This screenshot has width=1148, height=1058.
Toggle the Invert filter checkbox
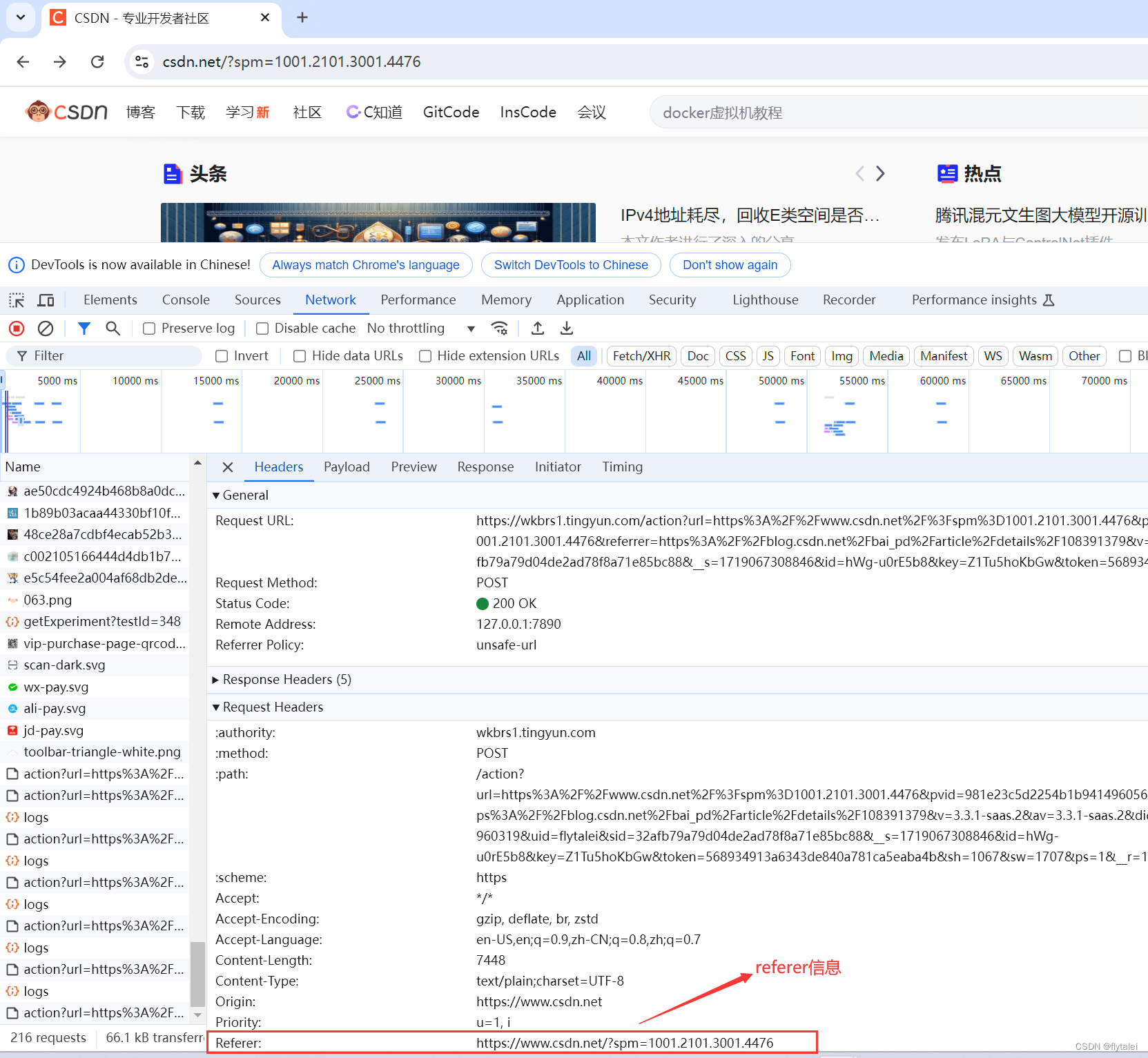222,356
